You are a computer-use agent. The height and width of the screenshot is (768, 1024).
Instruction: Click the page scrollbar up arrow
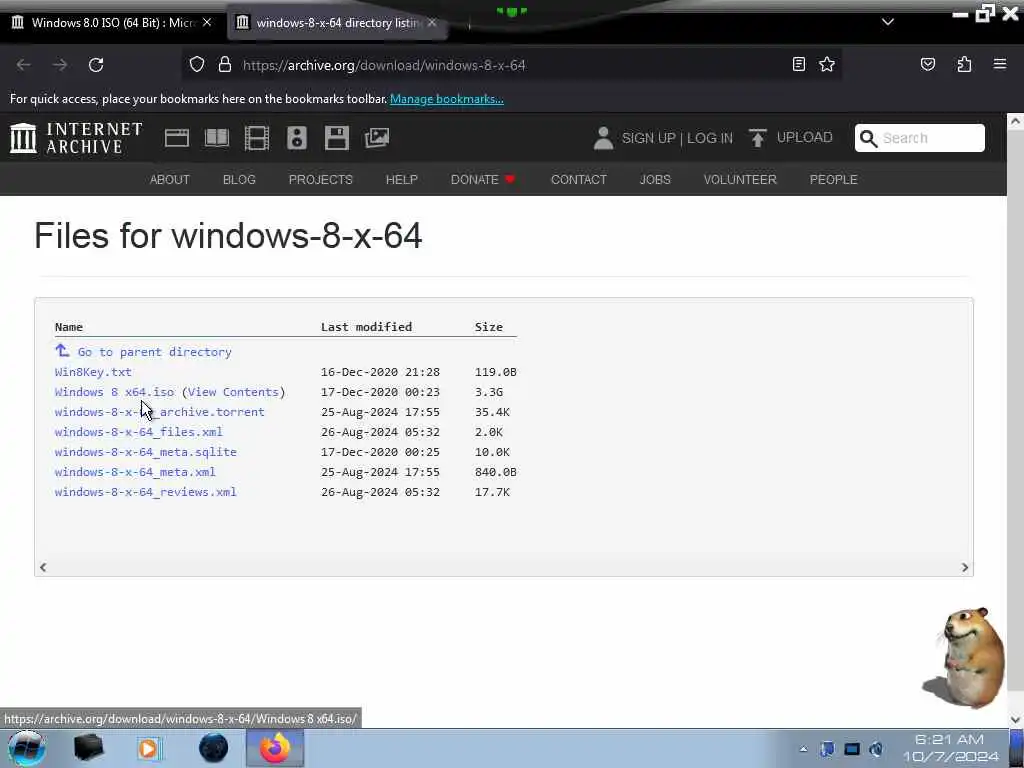pos(1015,121)
